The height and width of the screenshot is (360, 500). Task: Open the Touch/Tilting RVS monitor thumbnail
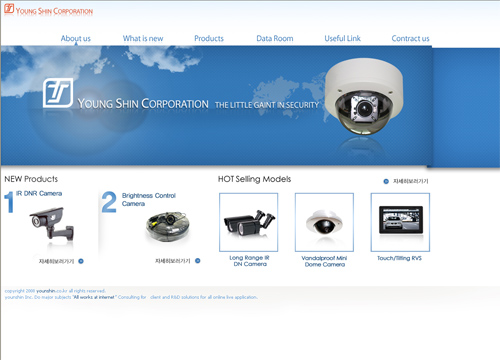tap(400, 222)
